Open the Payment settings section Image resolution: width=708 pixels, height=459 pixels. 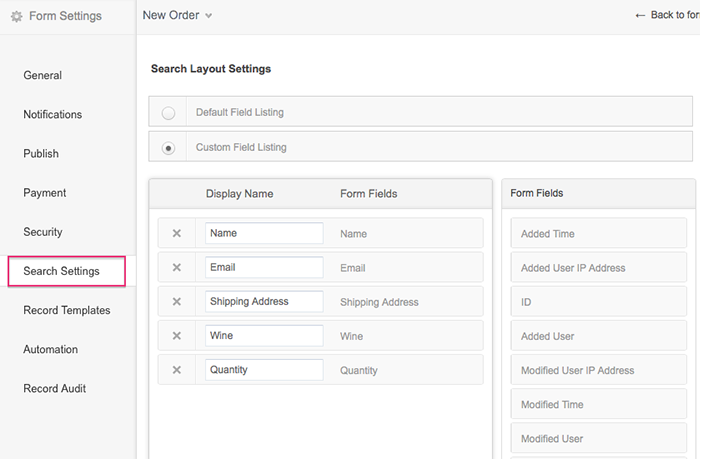(x=45, y=193)
